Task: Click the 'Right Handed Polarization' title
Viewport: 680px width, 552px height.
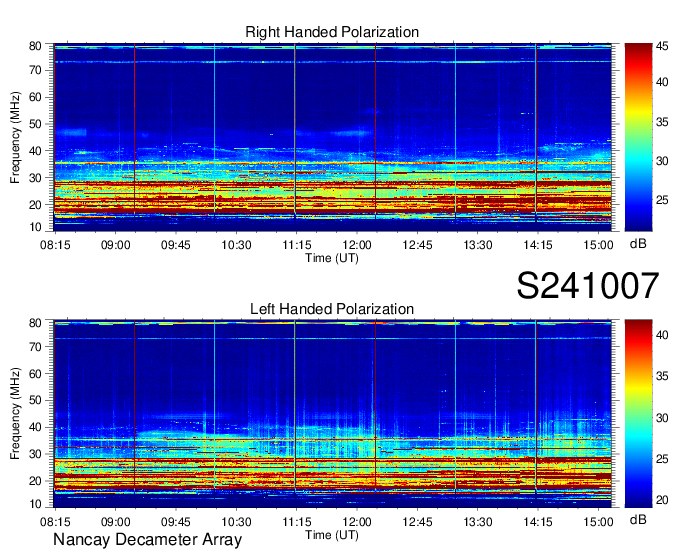Action: point(332,32)
